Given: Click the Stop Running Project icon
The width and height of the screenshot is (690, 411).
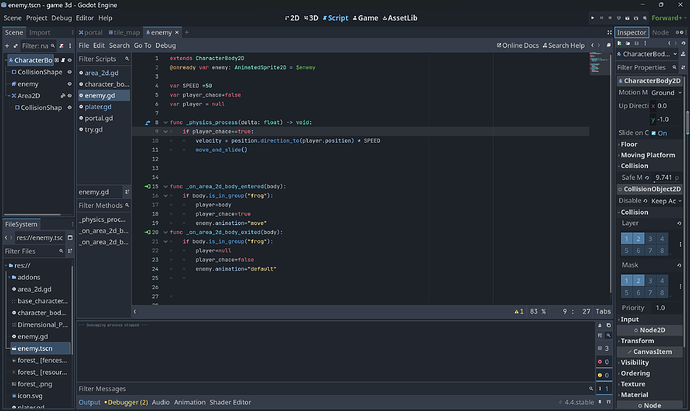Looking at the screenshot, I should [x=610, y=18].
